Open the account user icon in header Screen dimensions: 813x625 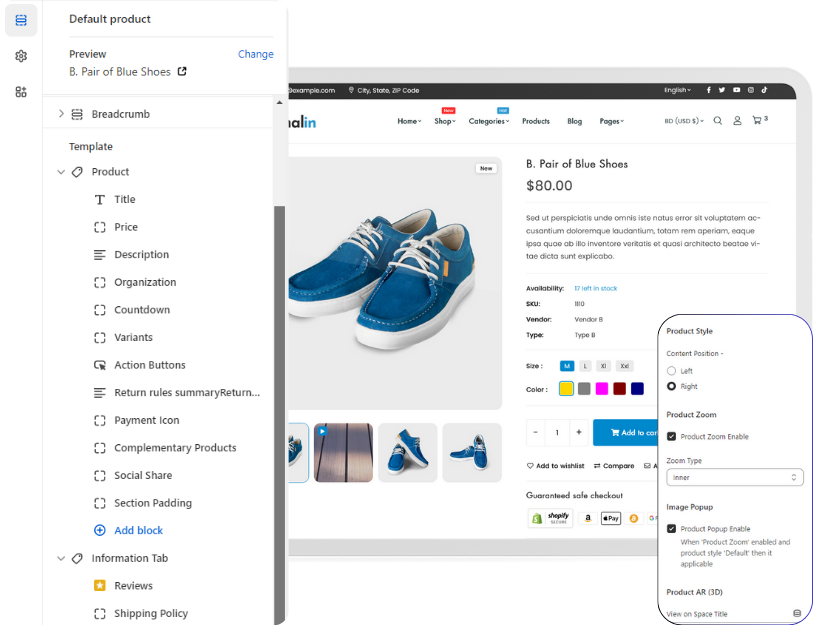pyautogui.click(x=737, y=121)
